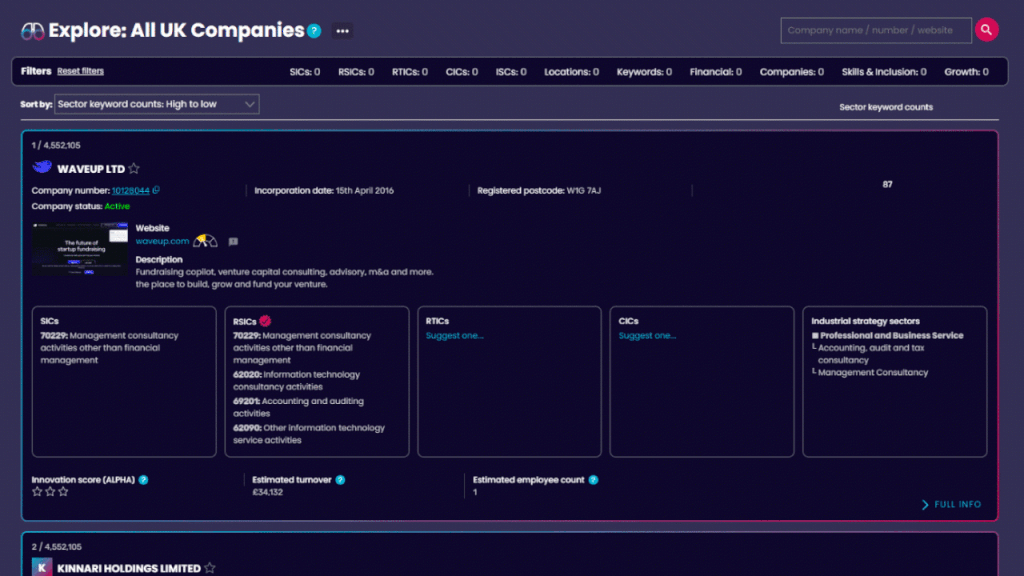The image size is (1024, 576).
Task: Open Full Info for WaveUp
Action: [951, 505]
